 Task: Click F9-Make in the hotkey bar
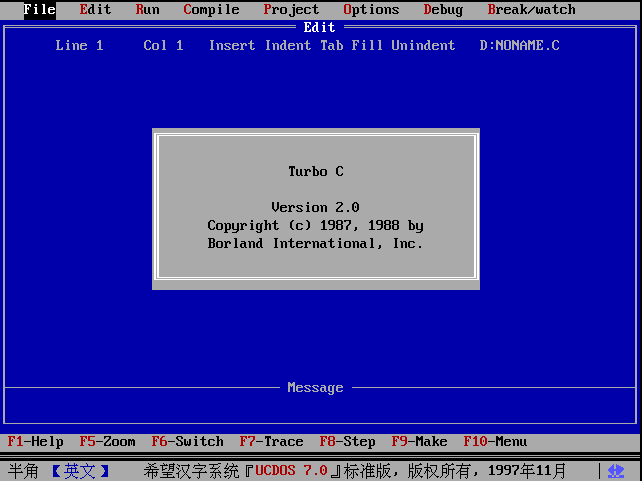(419, 442)
